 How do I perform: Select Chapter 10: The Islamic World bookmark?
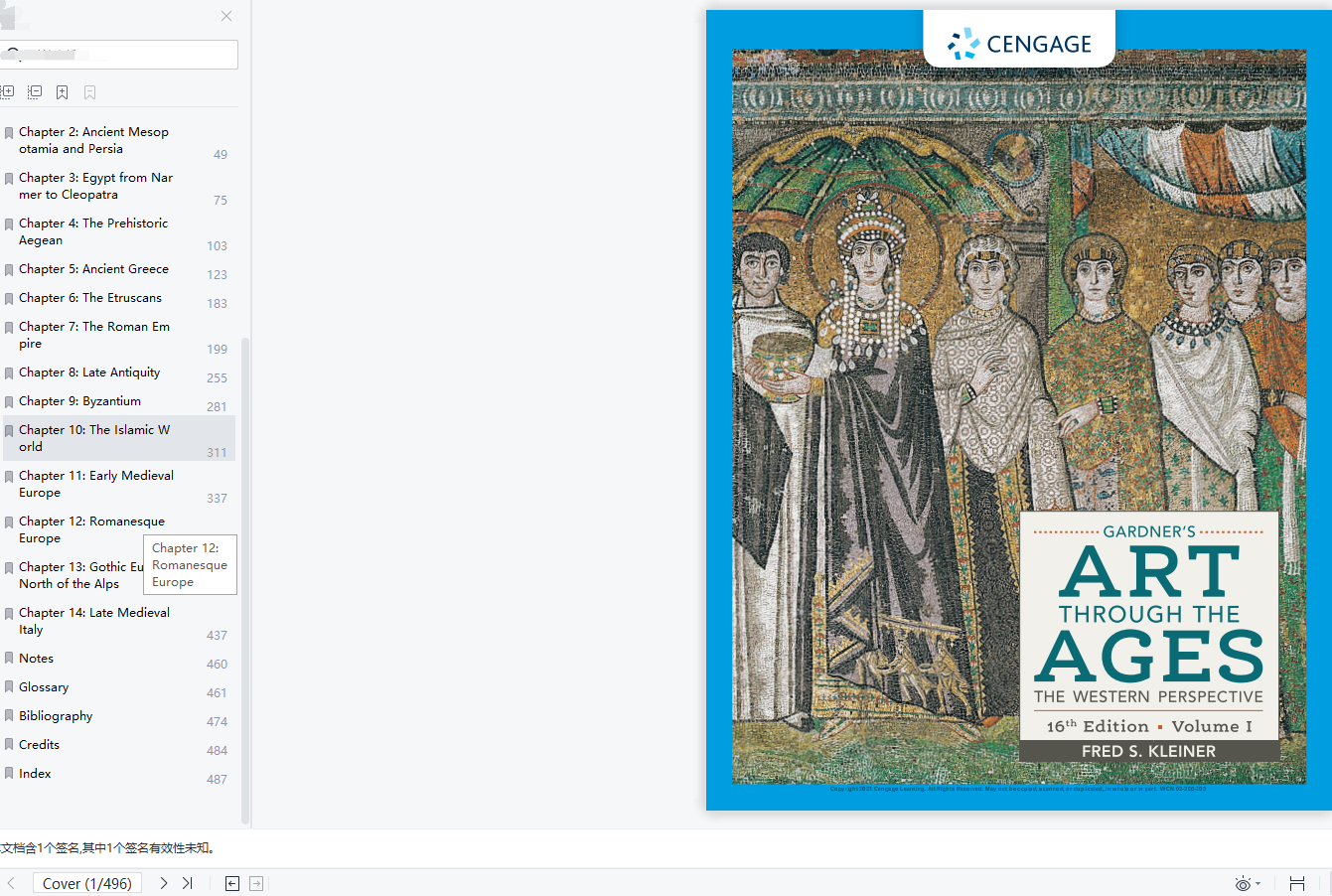click(119, 438)
